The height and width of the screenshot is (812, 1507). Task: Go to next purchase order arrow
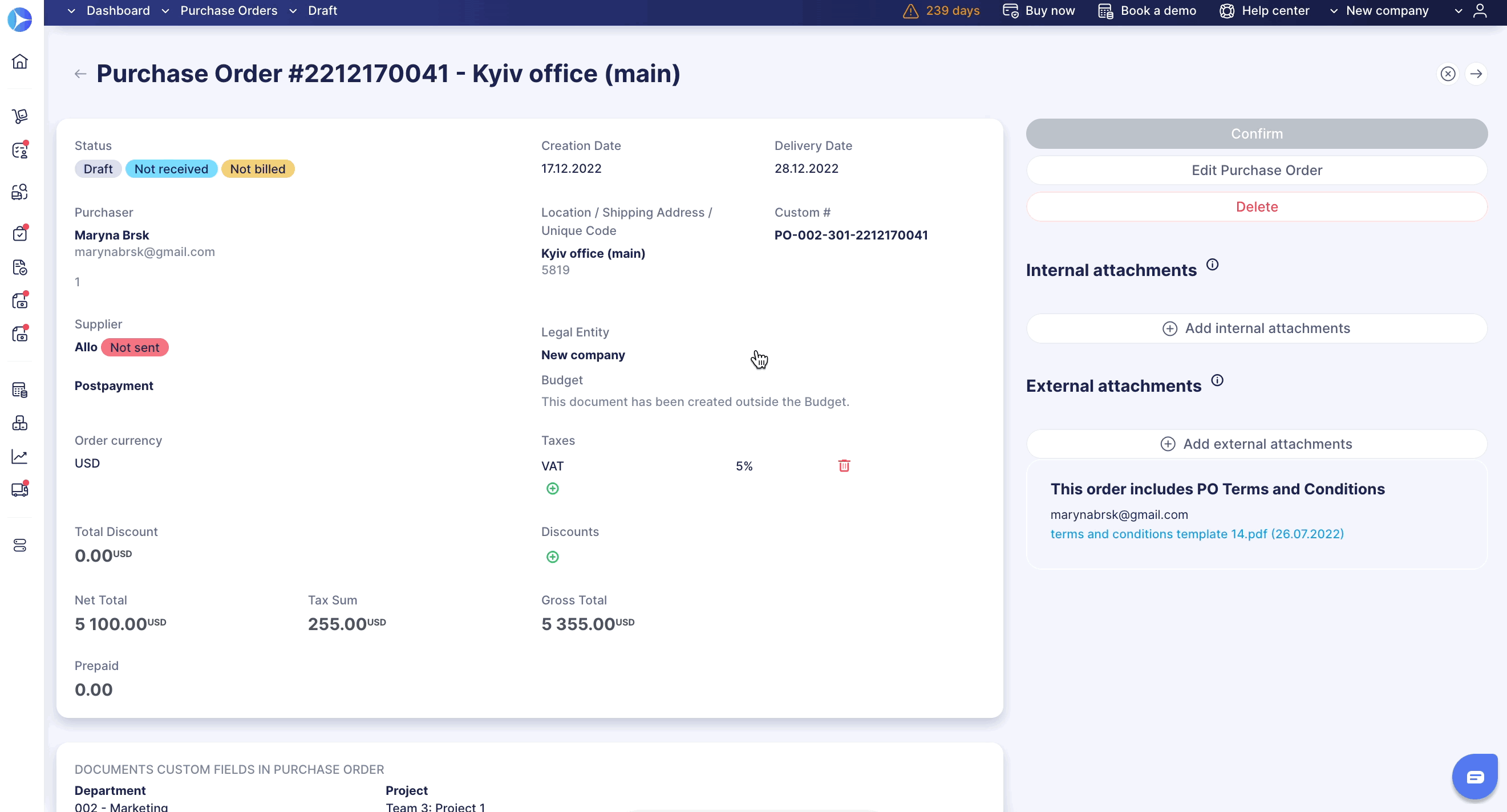click(x=1476, y=74)
